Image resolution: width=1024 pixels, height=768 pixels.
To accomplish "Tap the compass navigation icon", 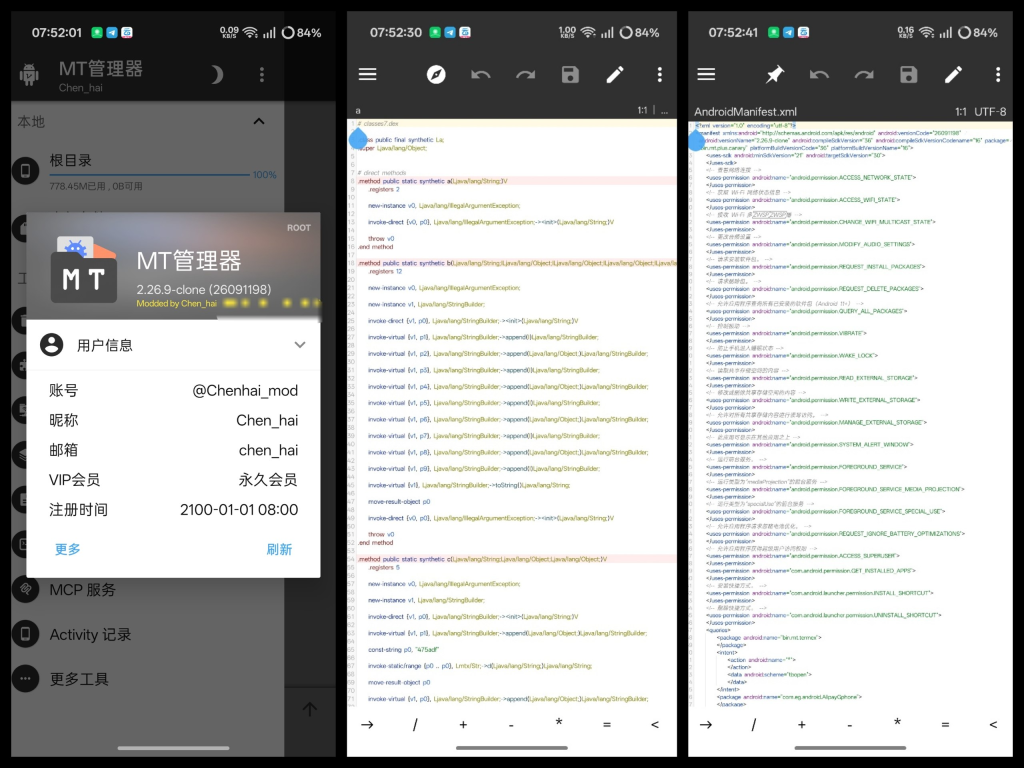I will point(436,74).
